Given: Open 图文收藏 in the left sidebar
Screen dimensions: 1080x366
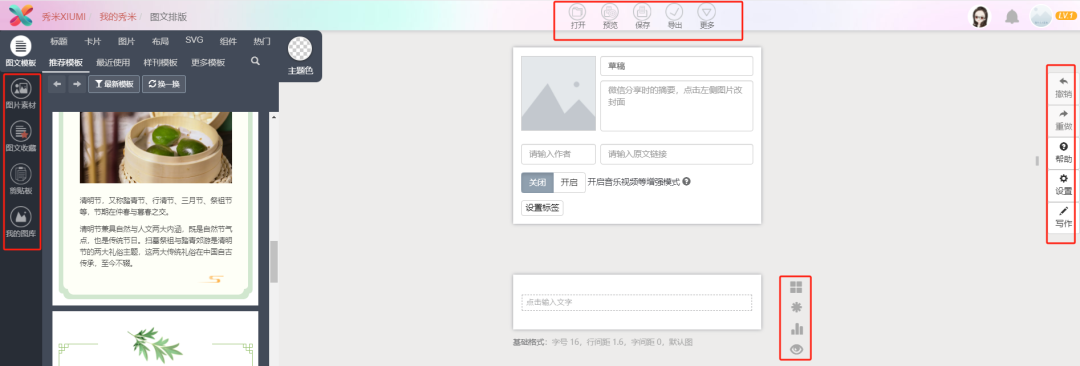Looking at the screenshot, I should click(x=21, y=136).
